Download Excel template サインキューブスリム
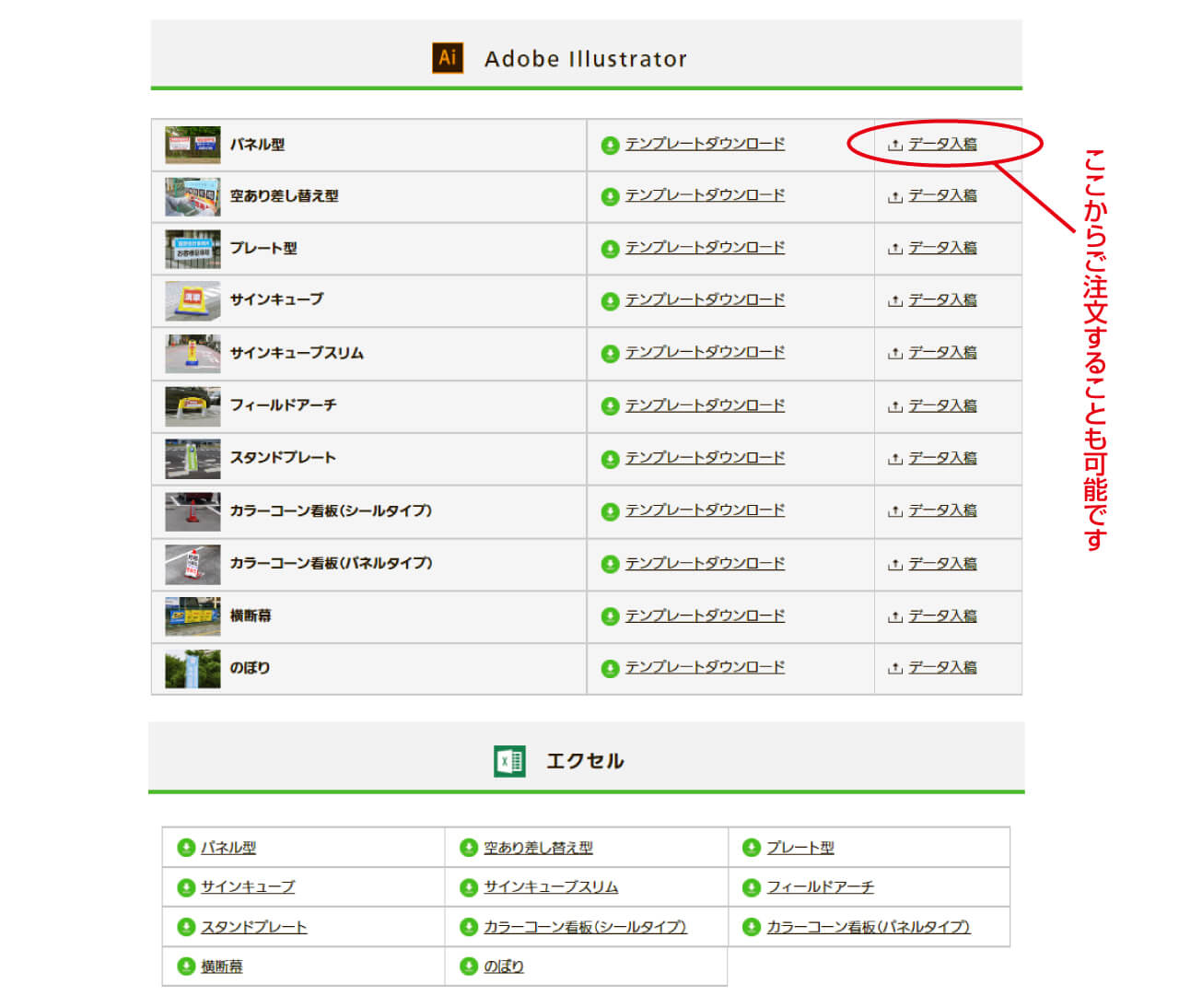 click(551, 887)
